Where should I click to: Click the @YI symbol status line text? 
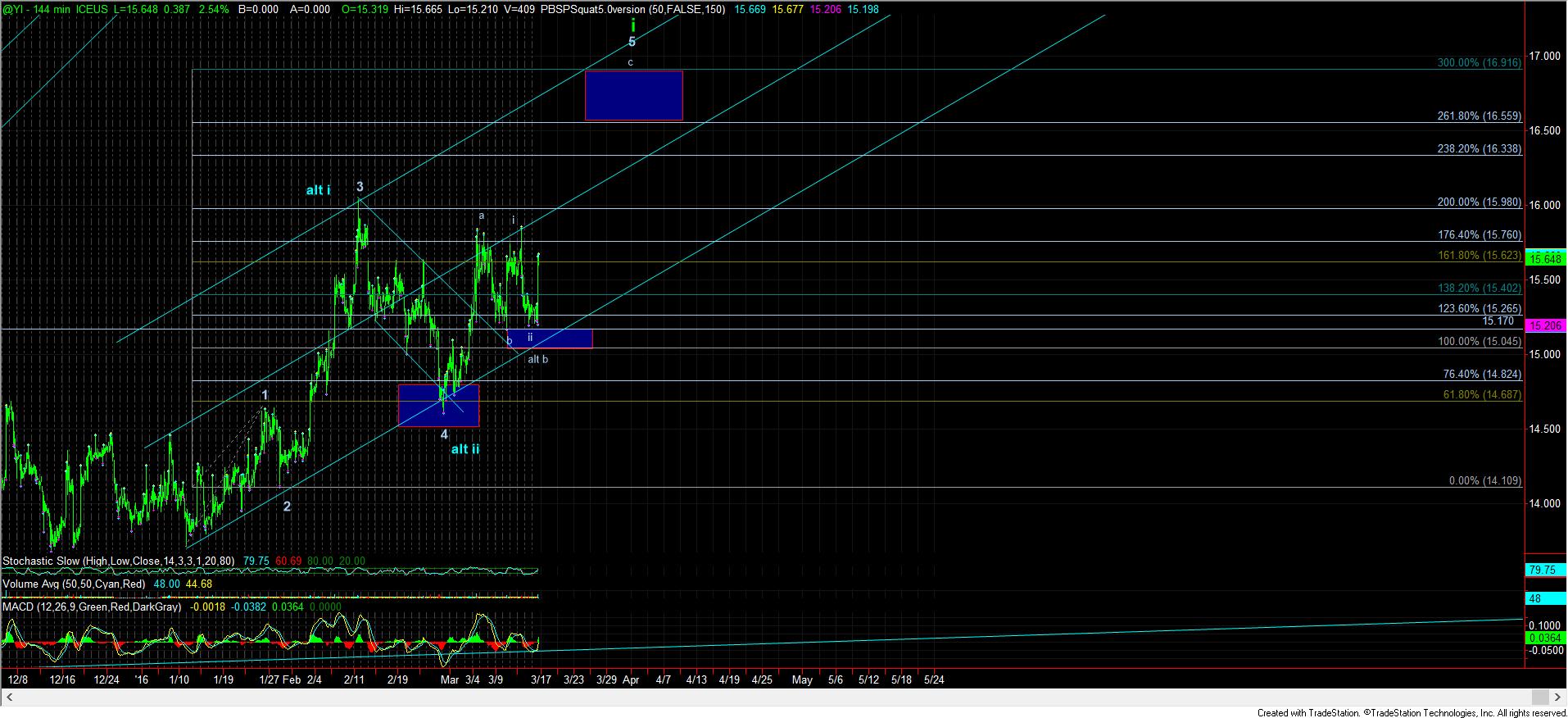point(15,9)
